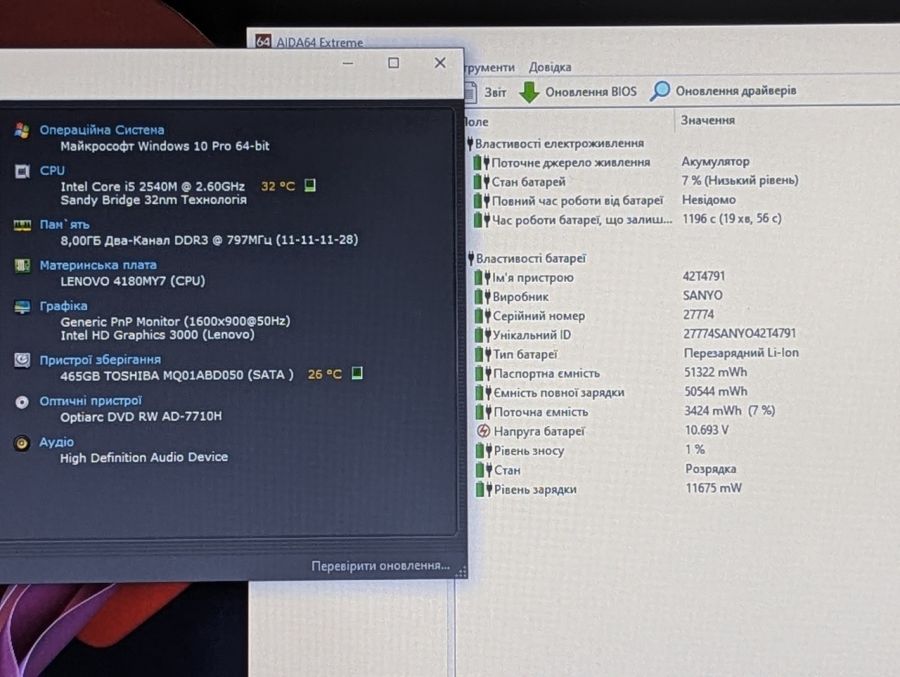The height and width of the screenshot is (677, 900).
Task: Open the Довідка menu in AIDA64
Action: click(550, 67)
